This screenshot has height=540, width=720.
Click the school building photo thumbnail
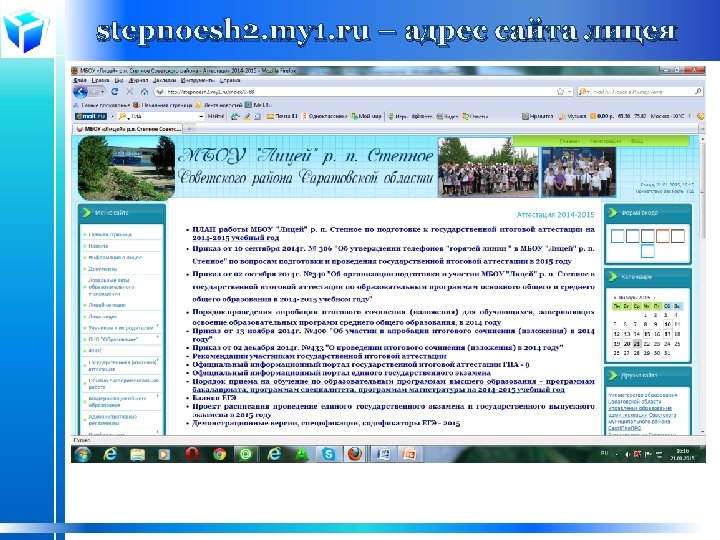(126, 168)
